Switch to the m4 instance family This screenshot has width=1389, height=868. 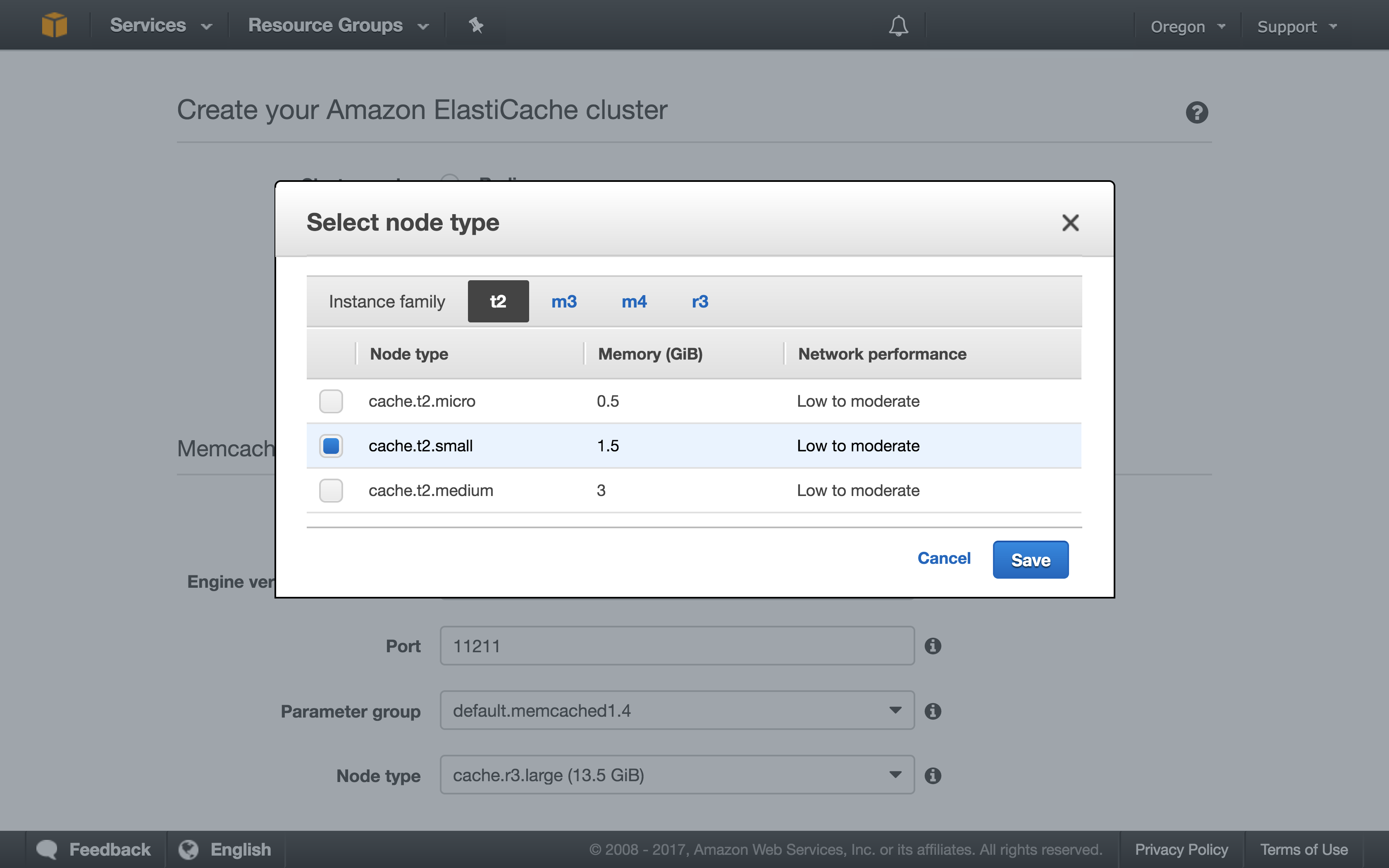(634, 301)
